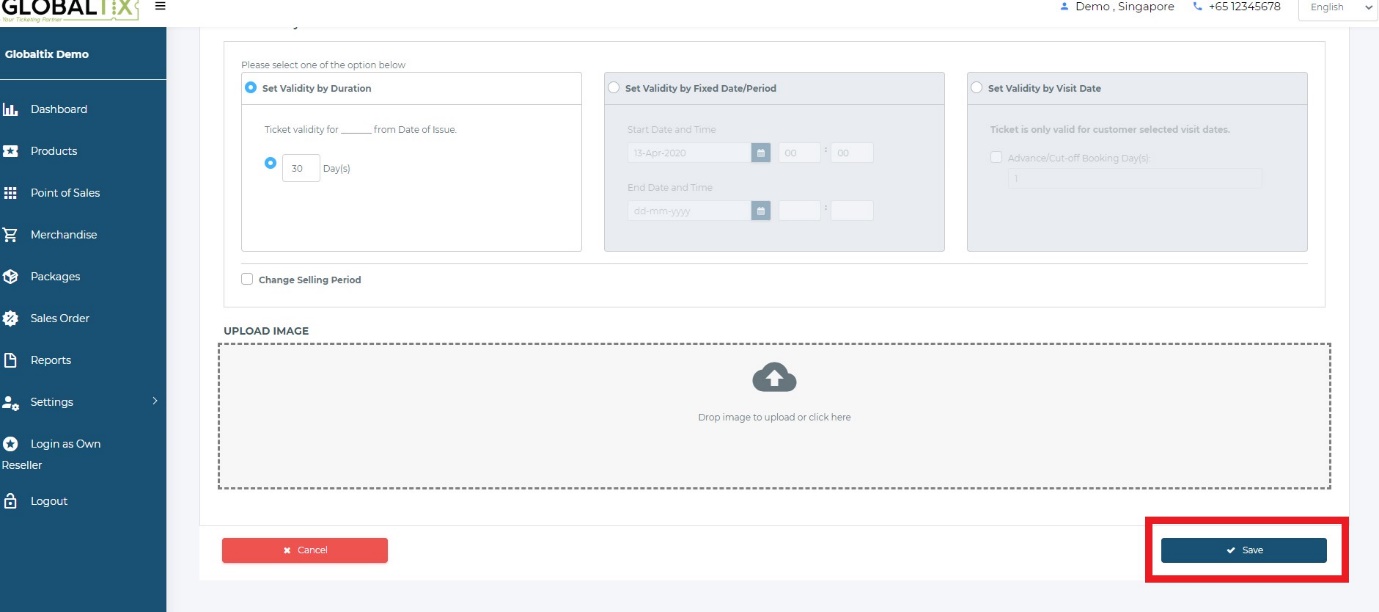The width and height of the screenshot is (1379, 612).
Task: Click the Reports document icon
Action: click(x=11, y=360)
